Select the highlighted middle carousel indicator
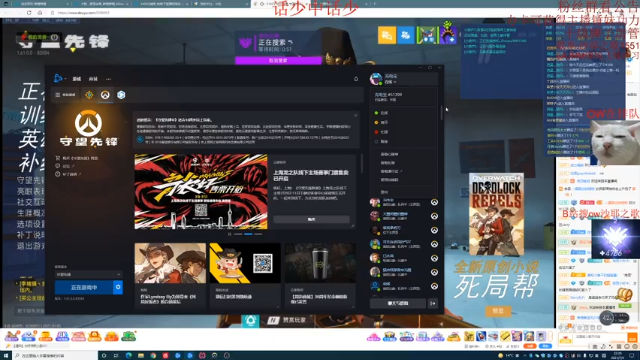The height and width of the screenshot is (360, 640). tap(248, 234)
